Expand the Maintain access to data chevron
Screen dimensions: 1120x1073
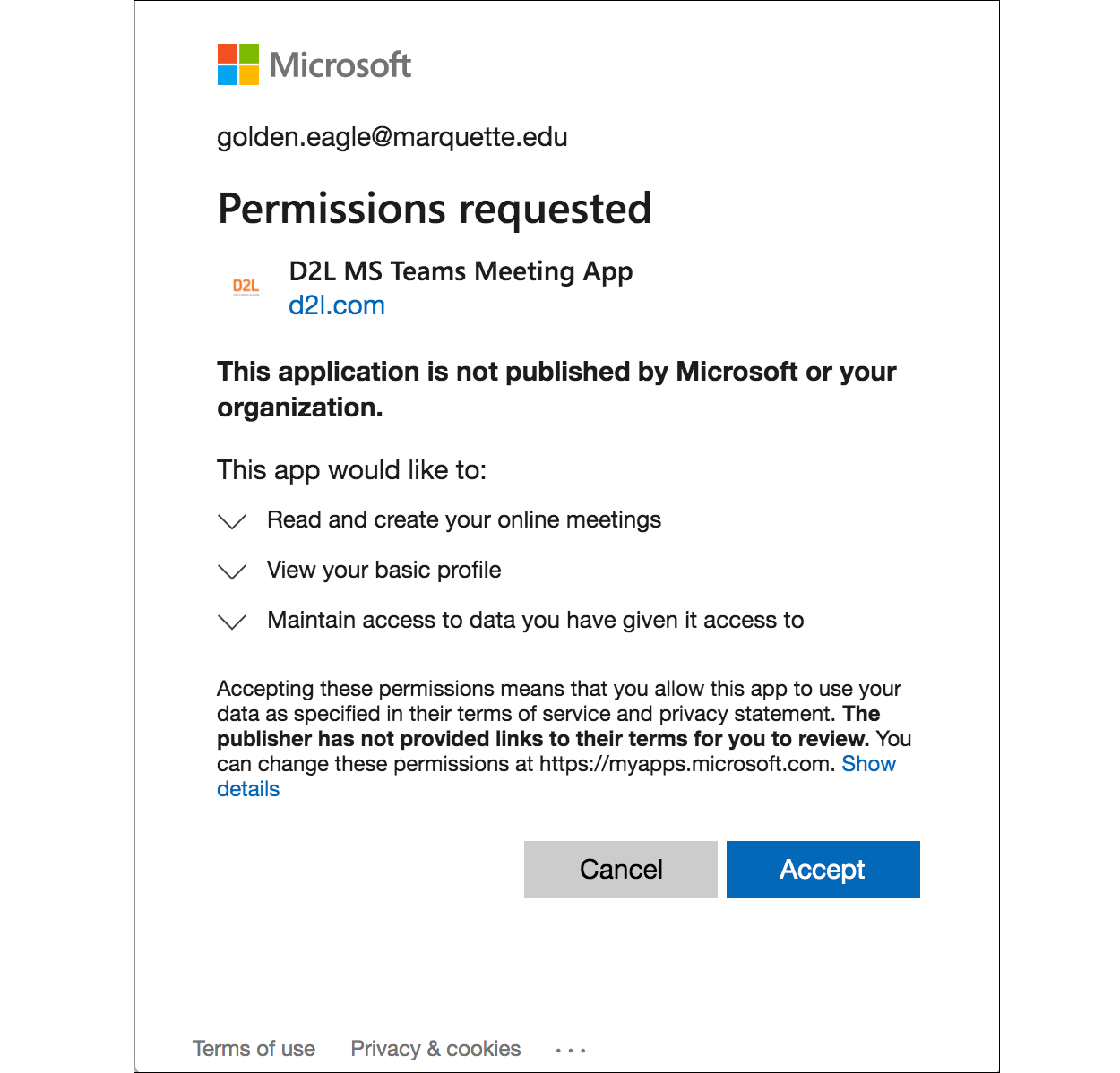tap(232, 622)
